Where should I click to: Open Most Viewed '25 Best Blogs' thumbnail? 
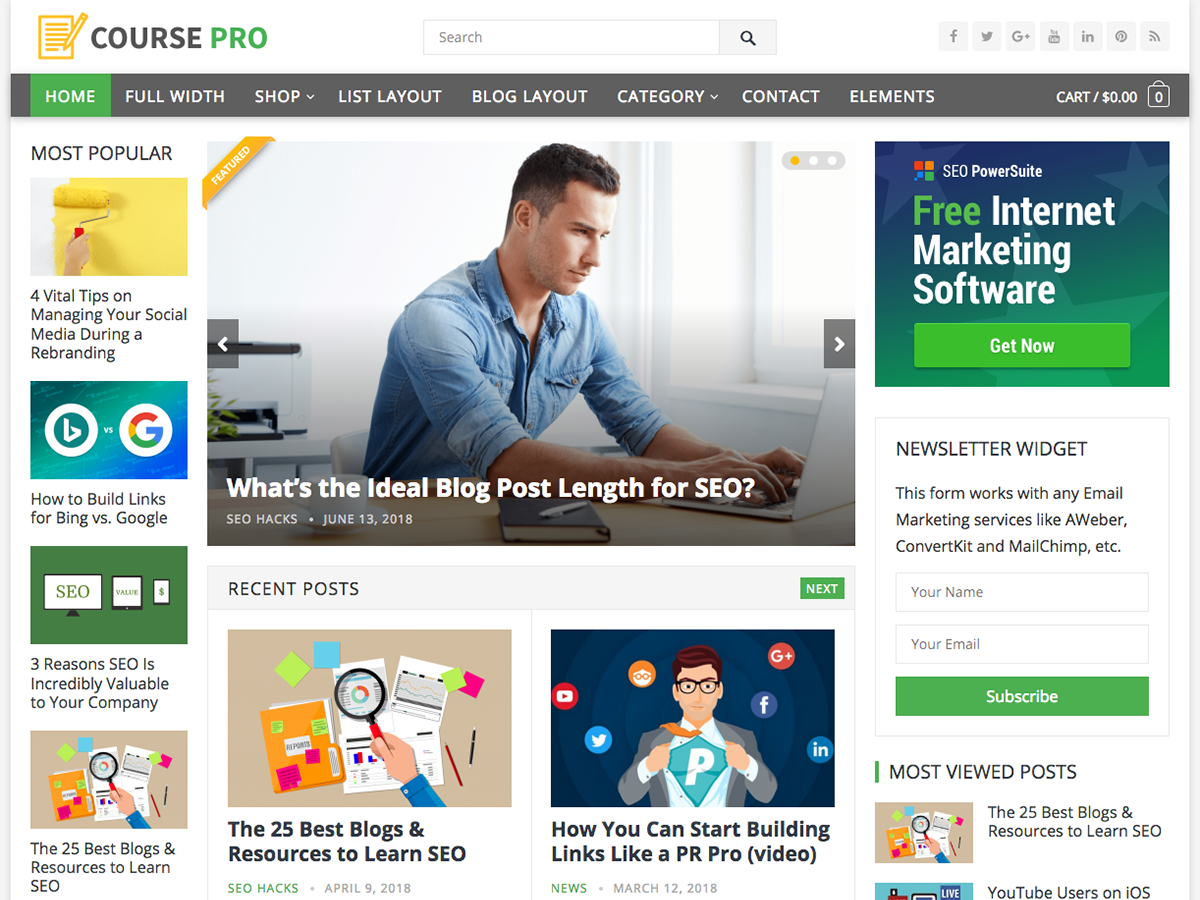pyautogui.click(x=924, y=832)
